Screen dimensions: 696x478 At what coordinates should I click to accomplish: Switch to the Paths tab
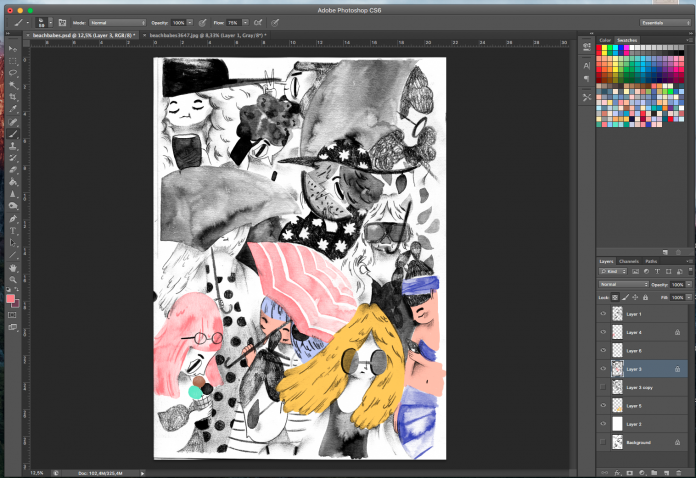click(x=651, y=261)
